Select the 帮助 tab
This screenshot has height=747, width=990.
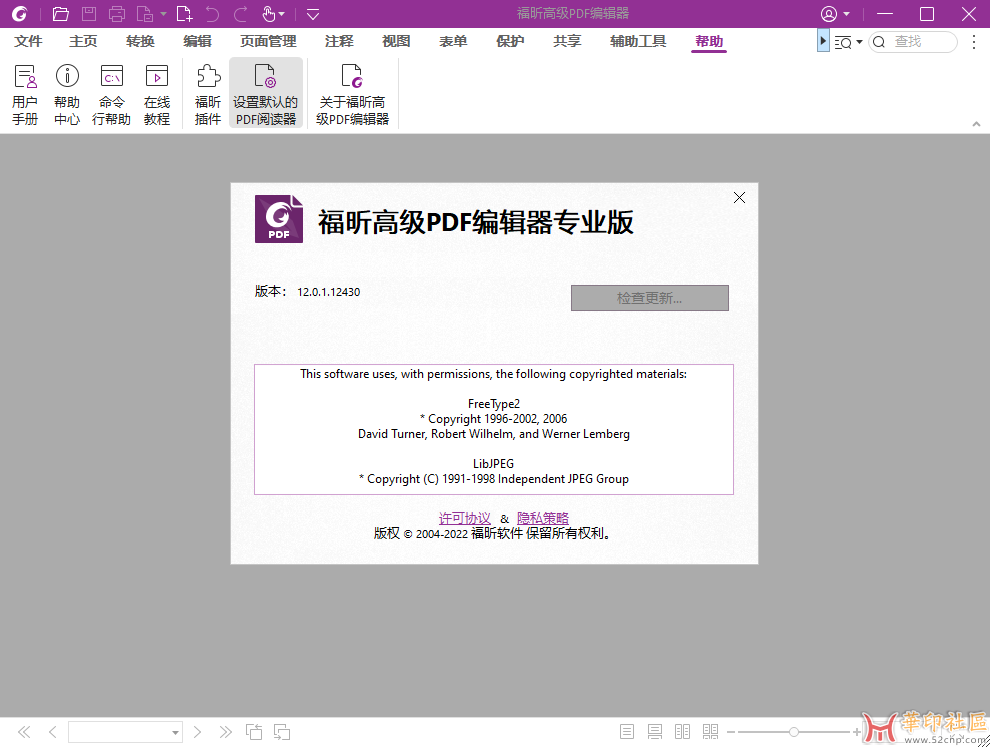709,41
